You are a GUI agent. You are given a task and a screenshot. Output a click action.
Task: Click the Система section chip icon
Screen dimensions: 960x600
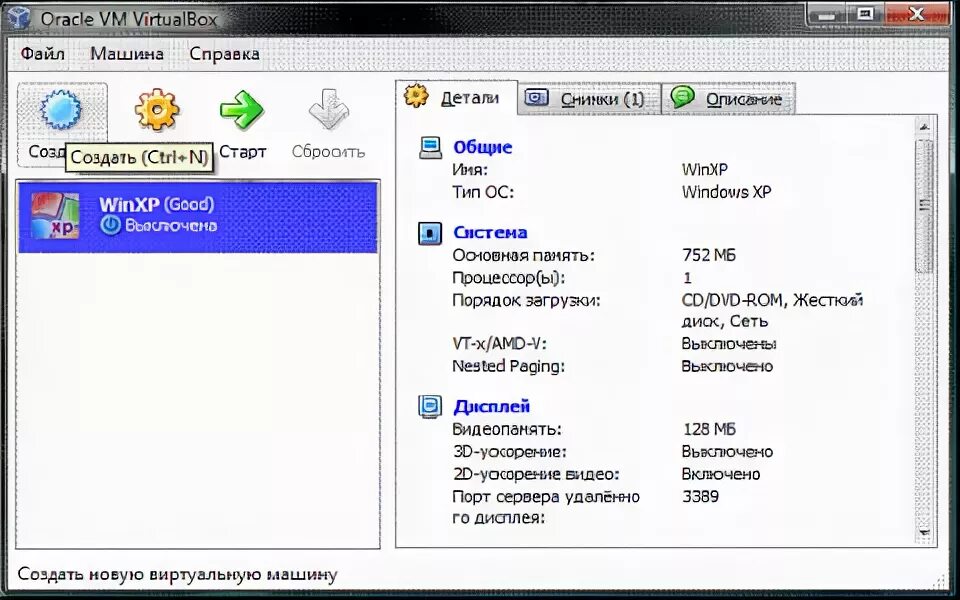pos(430,233)
